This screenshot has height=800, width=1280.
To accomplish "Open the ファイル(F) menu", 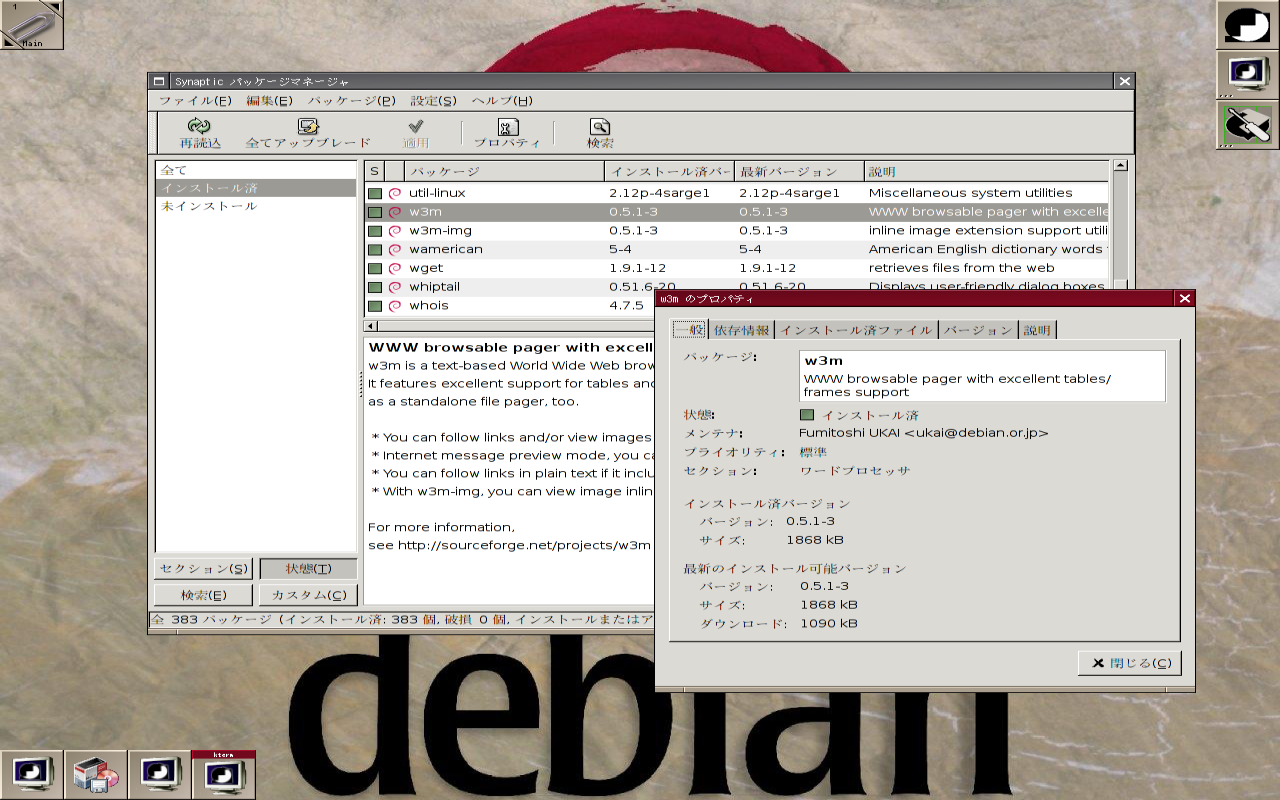I will tap(195, 101).
